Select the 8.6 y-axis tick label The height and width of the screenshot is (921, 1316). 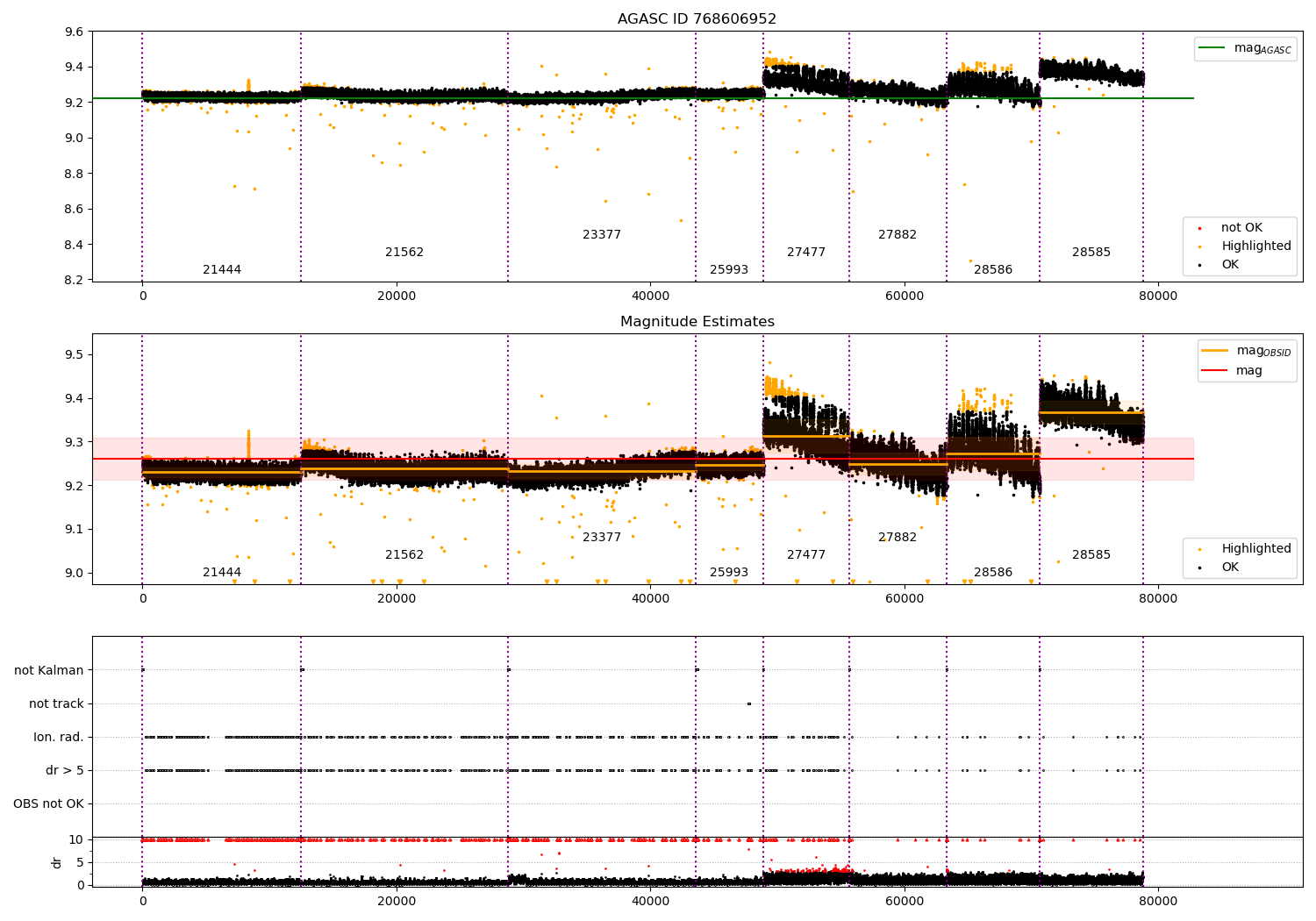coord(75,210)
